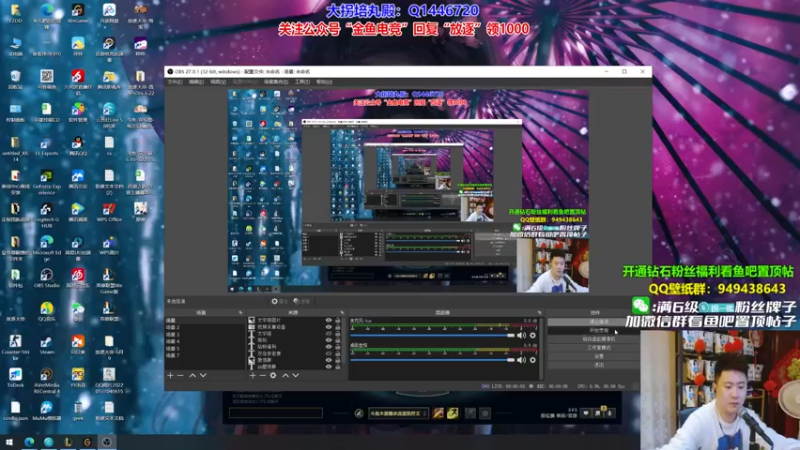The width and height of the screenshot is (800, 450).
Task: Open the config.json file on the desktop
Action: coord(15,411)
